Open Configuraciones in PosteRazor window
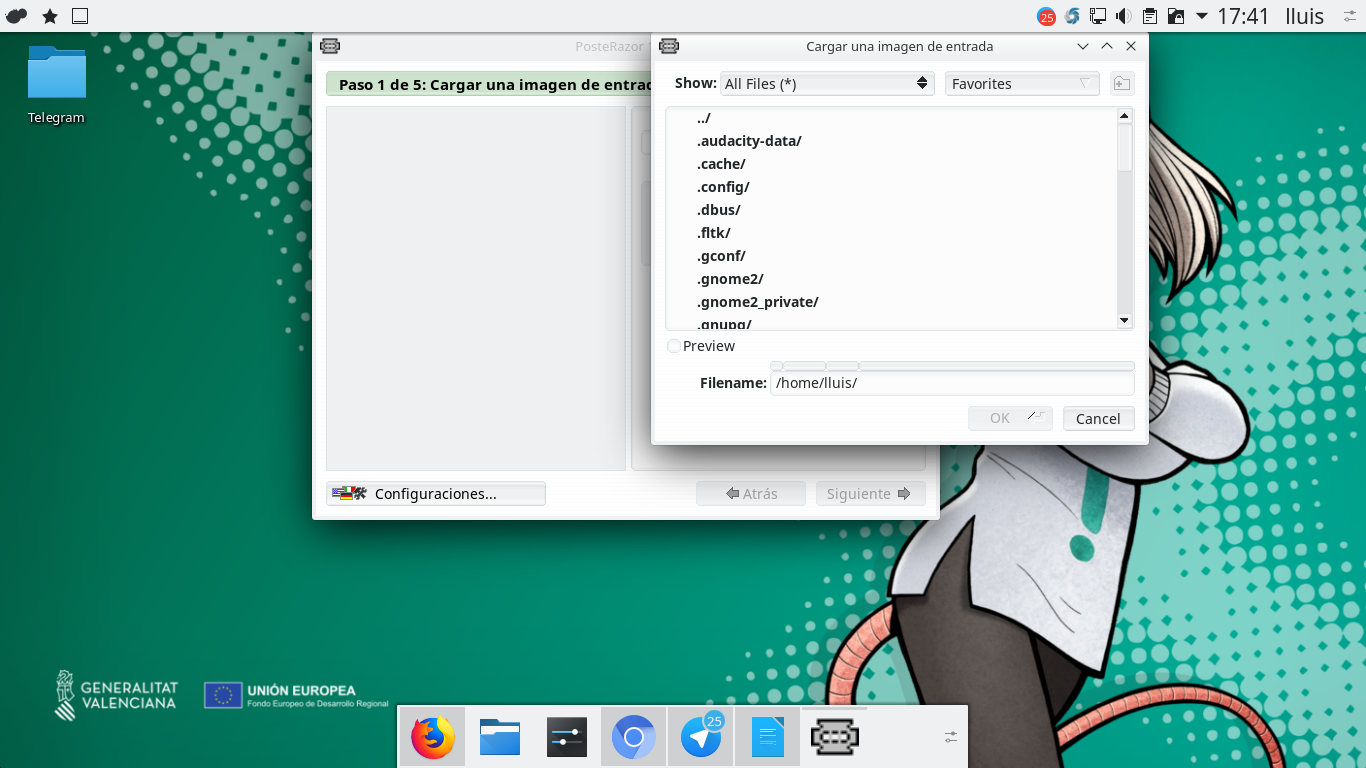Viewport: 1366px width, 768px height. pyautogui.click(x=436, y=494)
